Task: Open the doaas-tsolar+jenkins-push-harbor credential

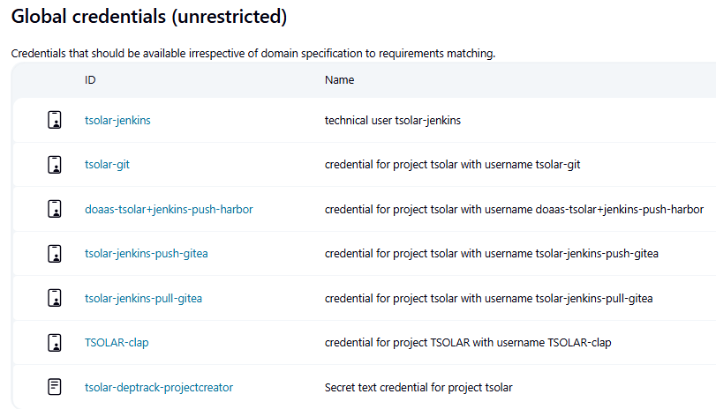Action: pos(169,209)
